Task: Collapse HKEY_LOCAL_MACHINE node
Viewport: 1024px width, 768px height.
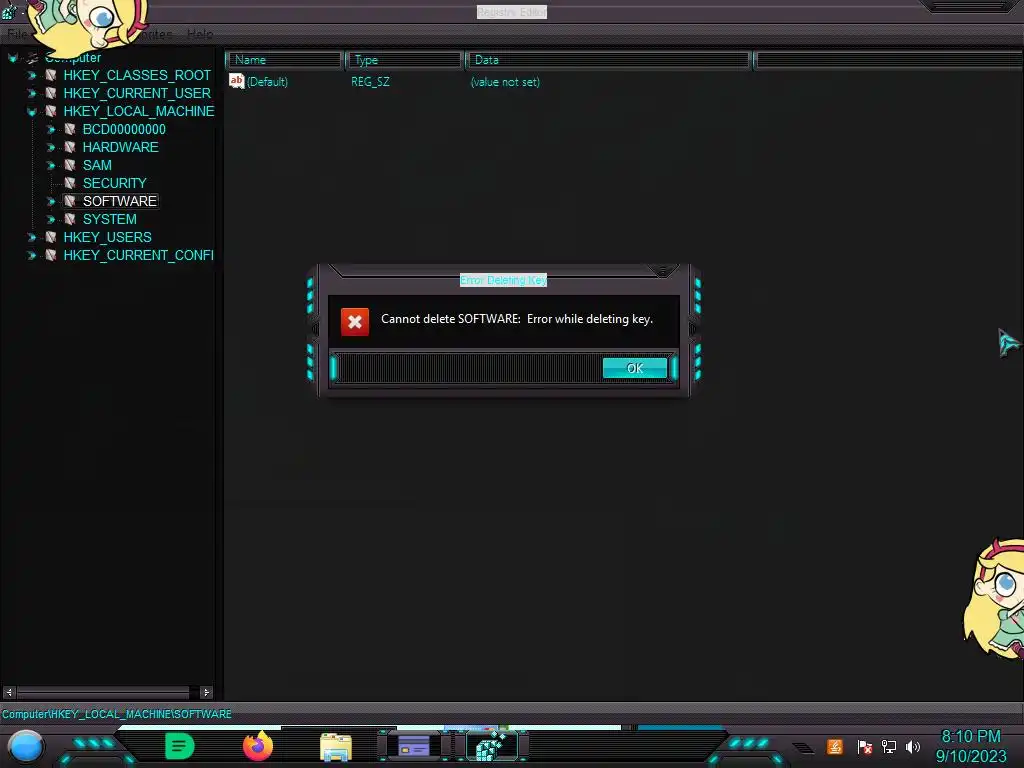Action: [31, 112]
